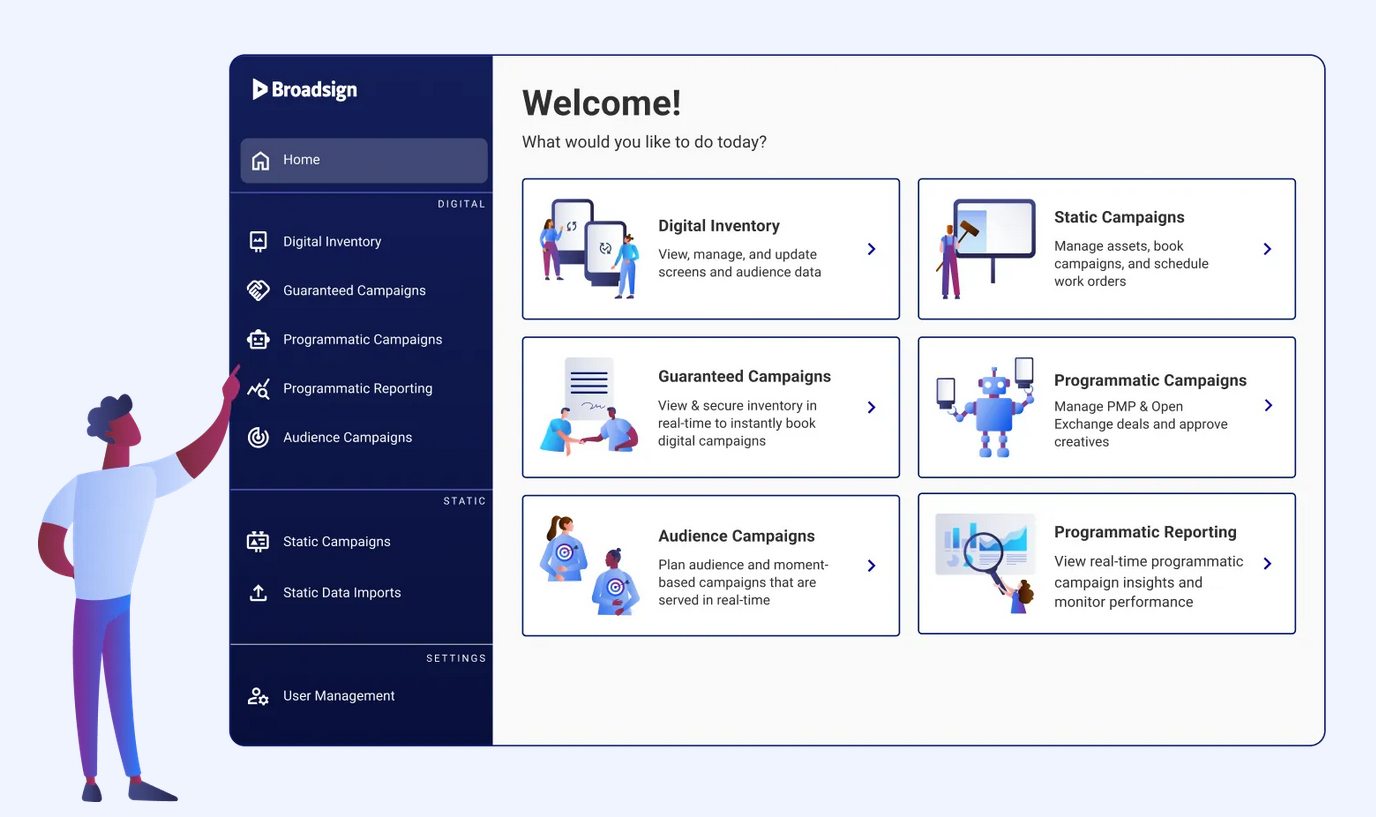1376x817 pixels.
Task: Open Static Data Imports from the sidebar
Action: point(341,592)
